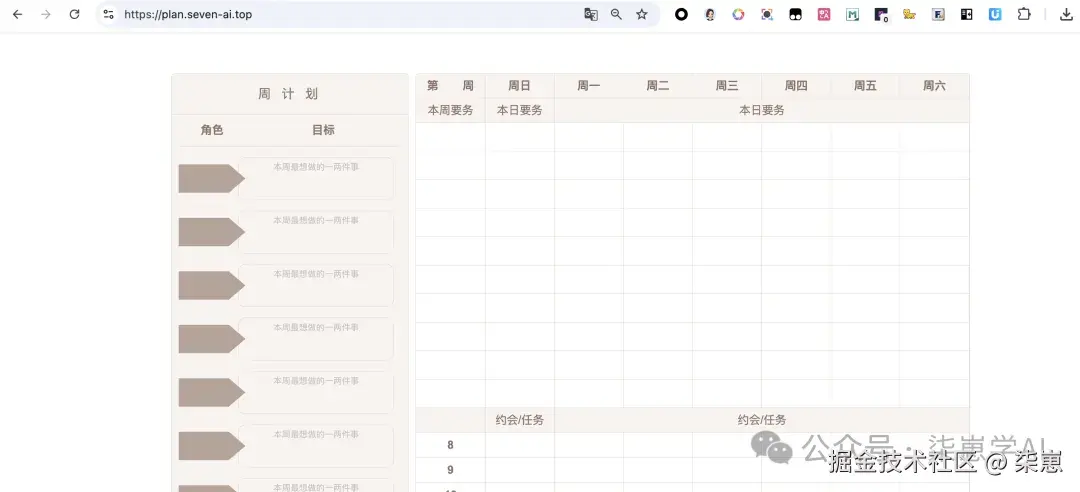This screenshot has height=492, width=1080.
Task: Open the black ring extension icon
Action: pos(681,14)
